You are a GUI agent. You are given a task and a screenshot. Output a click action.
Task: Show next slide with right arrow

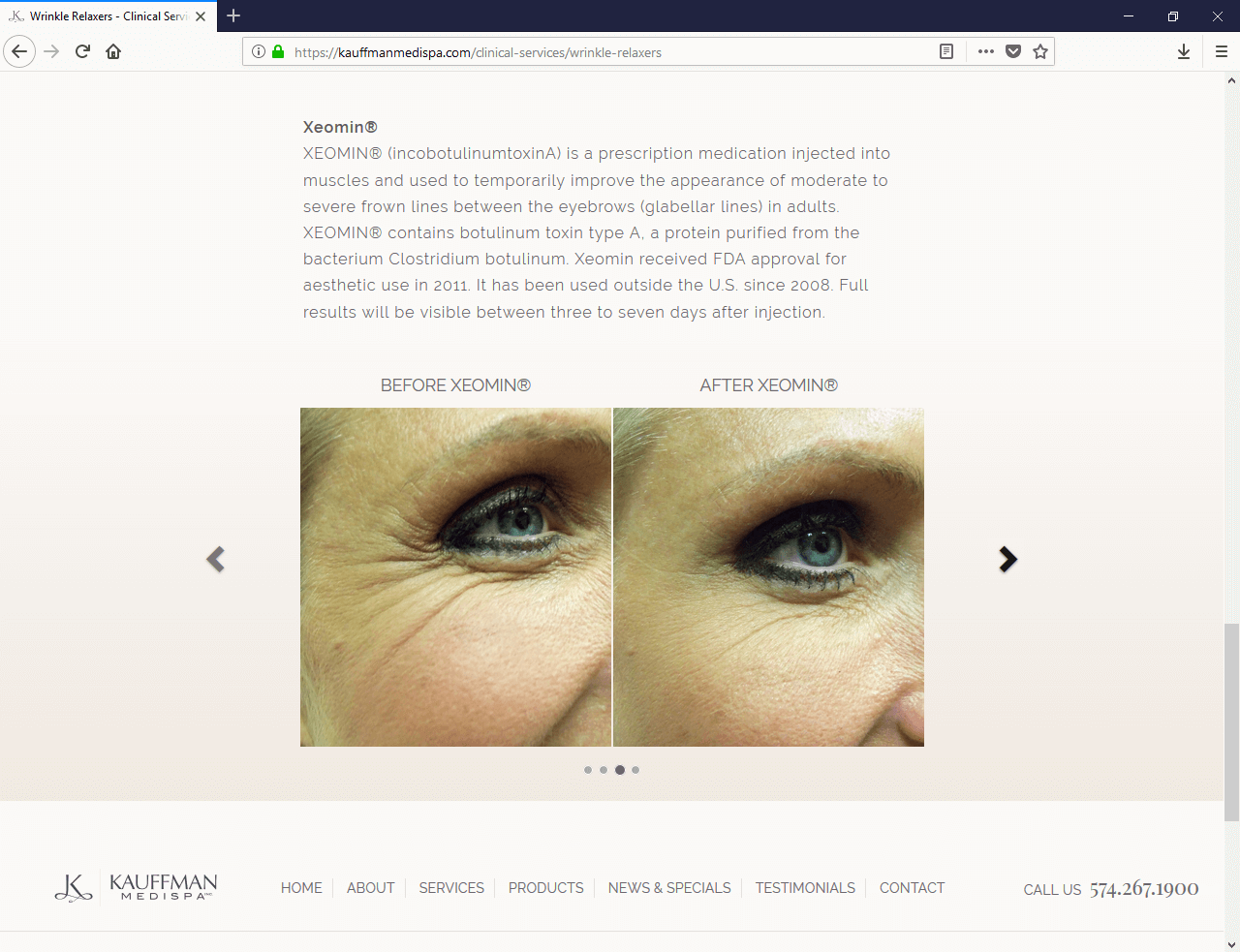[x=1007, y=559]
